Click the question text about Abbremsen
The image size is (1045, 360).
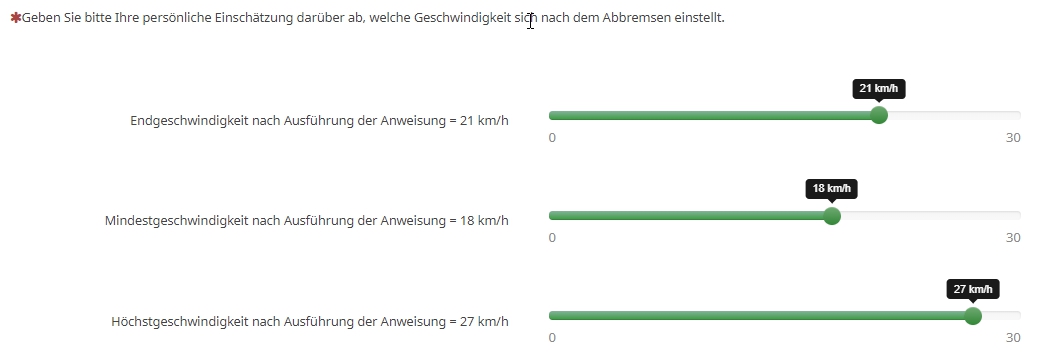[373, 18]
